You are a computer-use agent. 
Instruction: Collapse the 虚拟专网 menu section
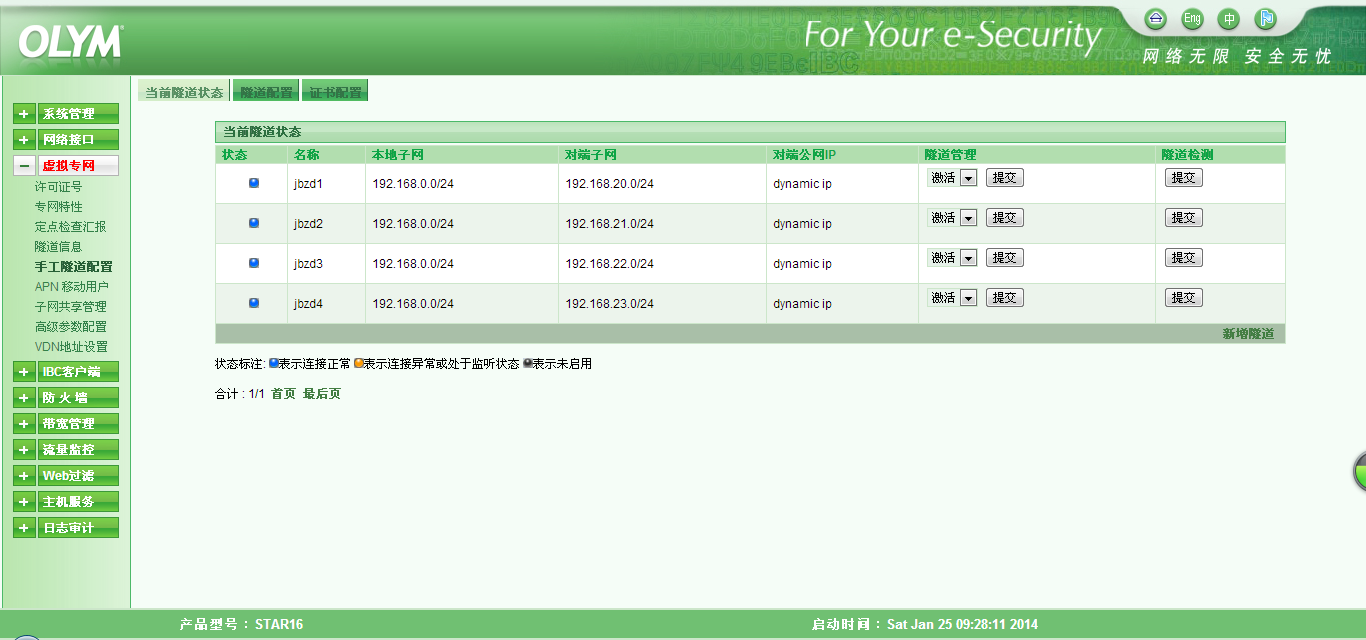[24, 166]
